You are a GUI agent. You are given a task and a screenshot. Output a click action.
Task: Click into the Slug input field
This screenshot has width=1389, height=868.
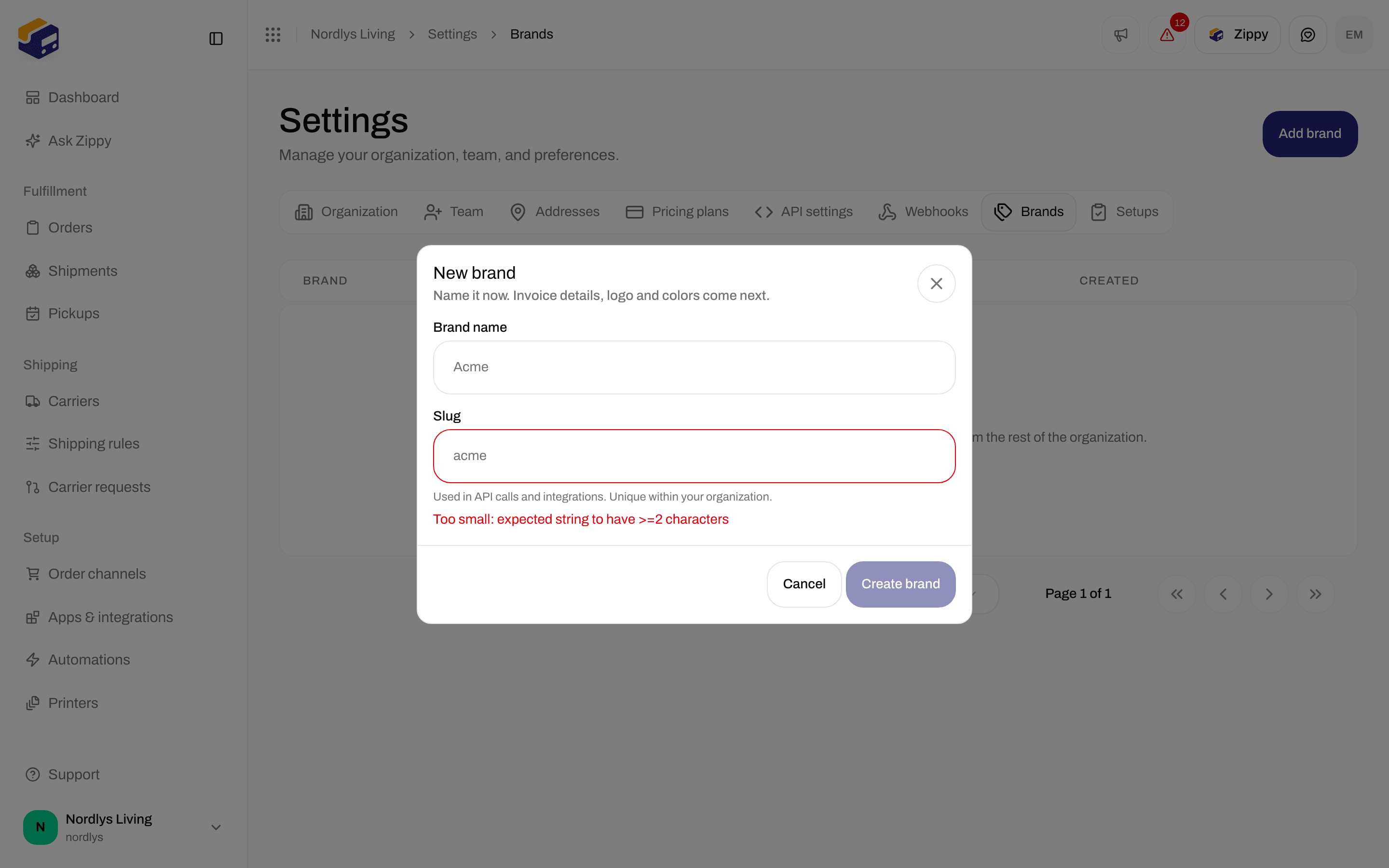pos(694,456)
